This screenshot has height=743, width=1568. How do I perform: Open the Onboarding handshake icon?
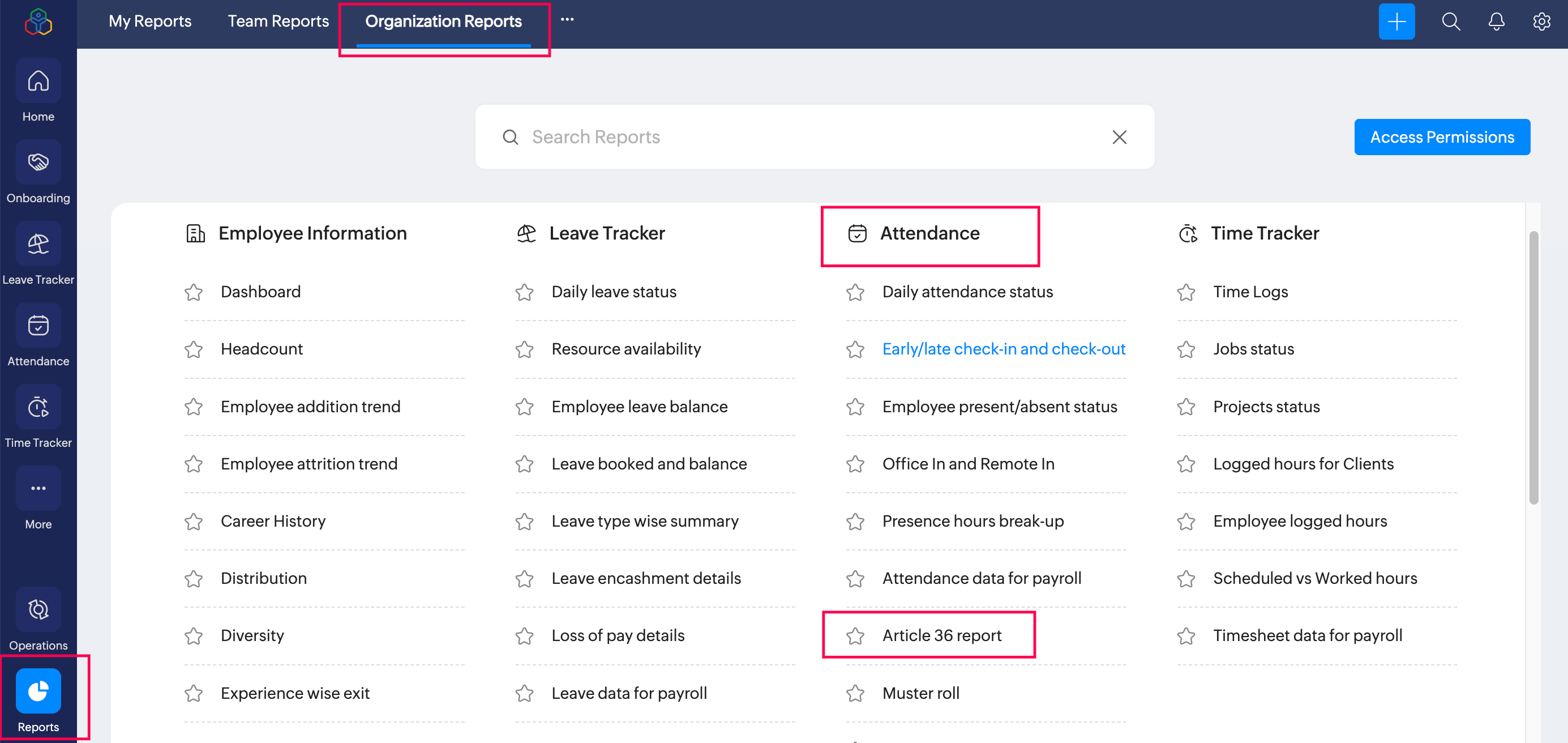(38, 163)
